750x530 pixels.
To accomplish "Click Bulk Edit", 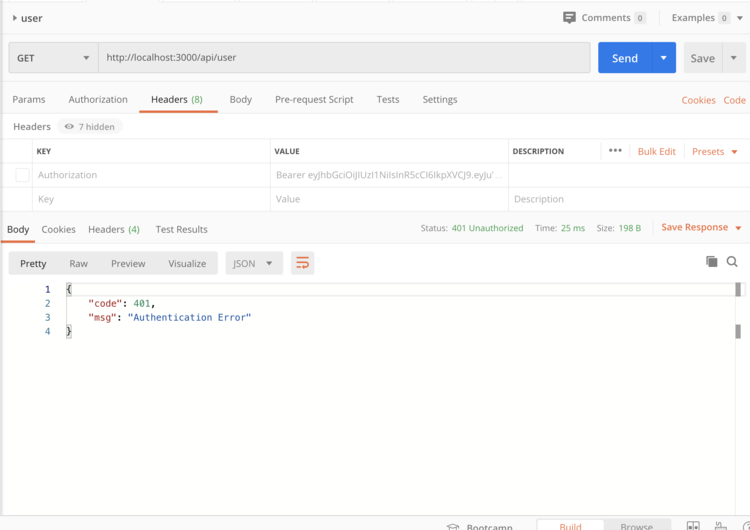I will pos(657,152).
